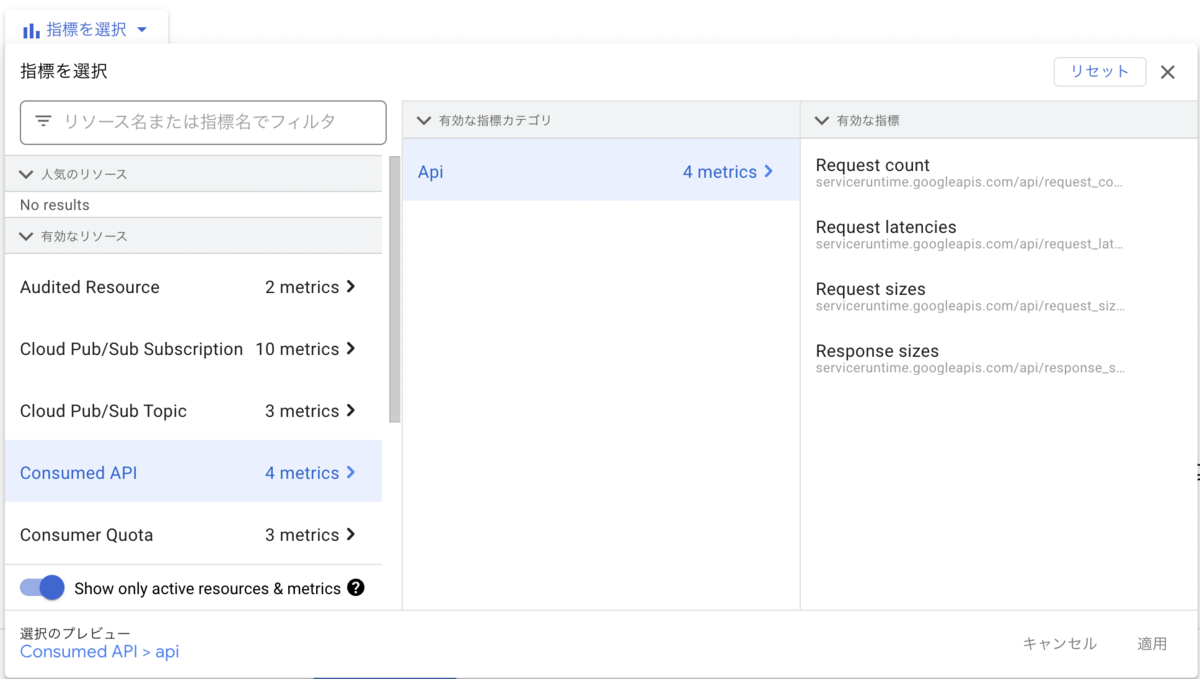This screenshot has width=1200, height=679.
Task: Click the chevron next to Consumed API
Action: coord(352,472)
